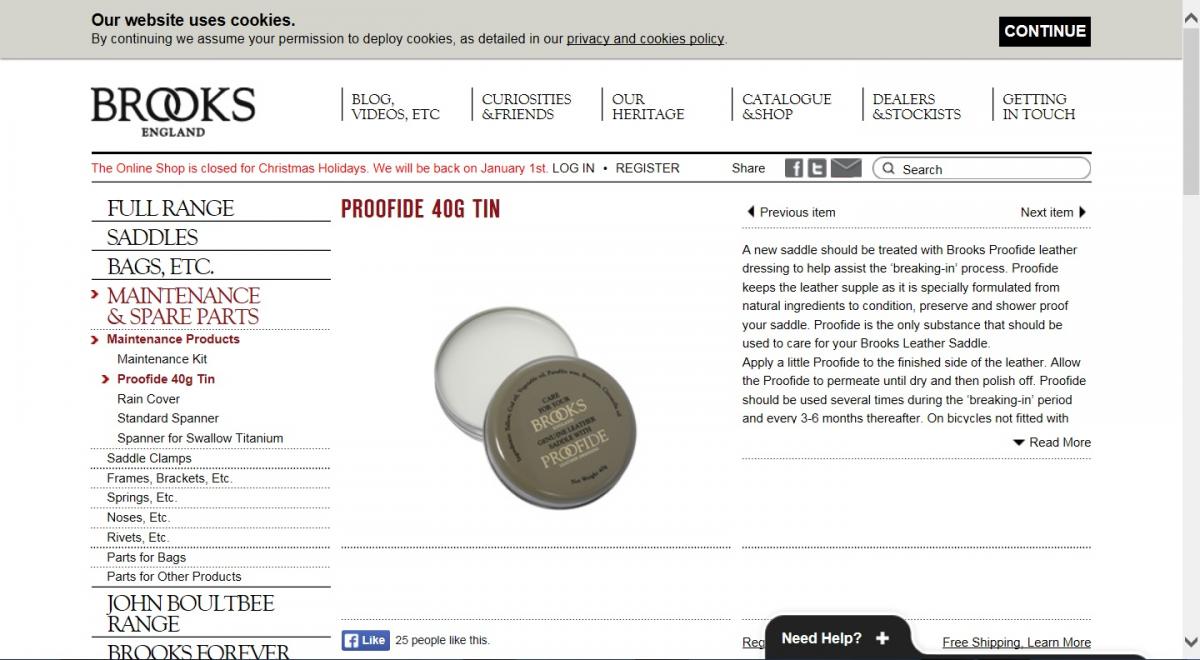This screenshot has height=660, width=1200.
Task: Collapse Maintenance & Spare Parts section
Action: (183, 306)
